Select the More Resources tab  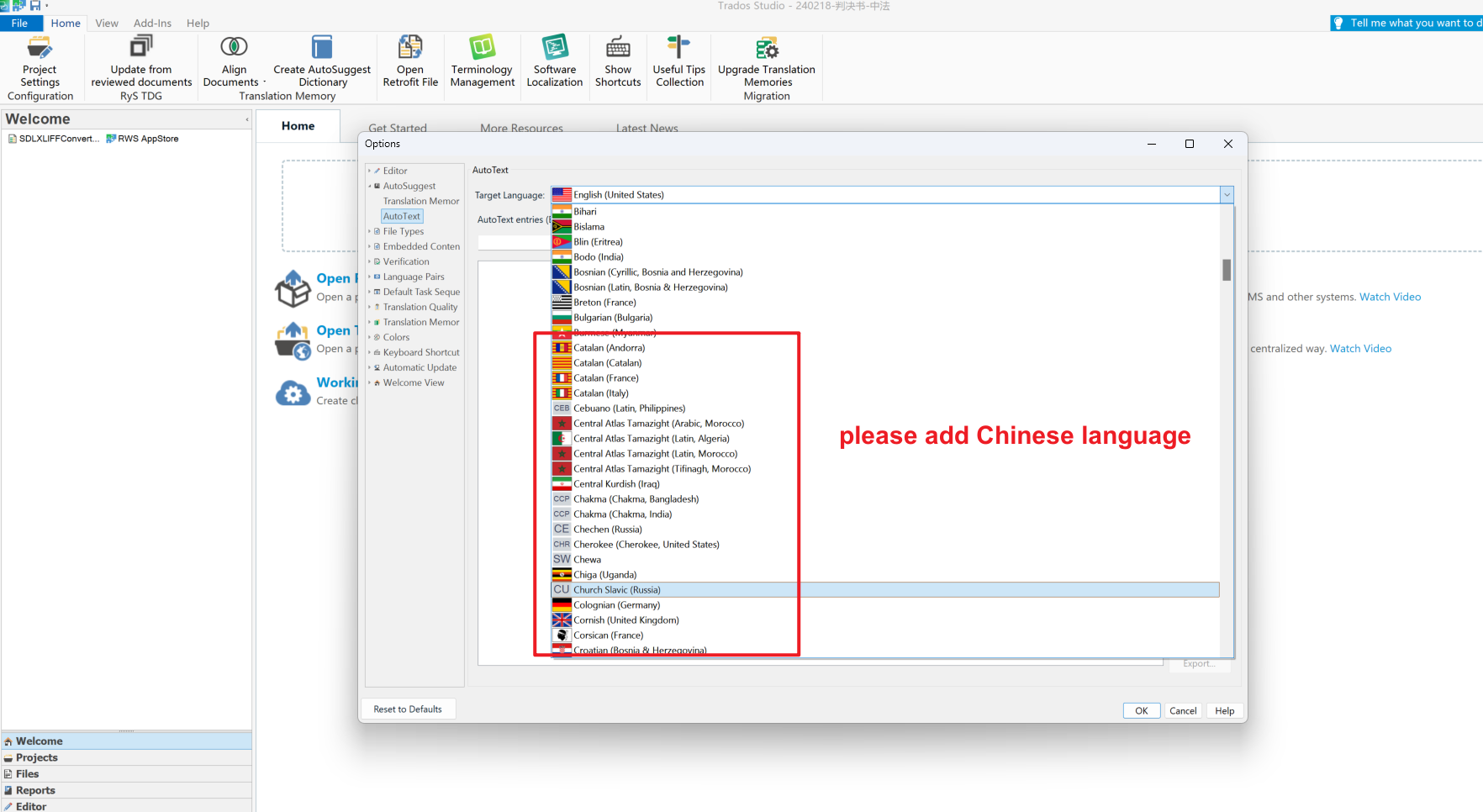click(521, 128)
